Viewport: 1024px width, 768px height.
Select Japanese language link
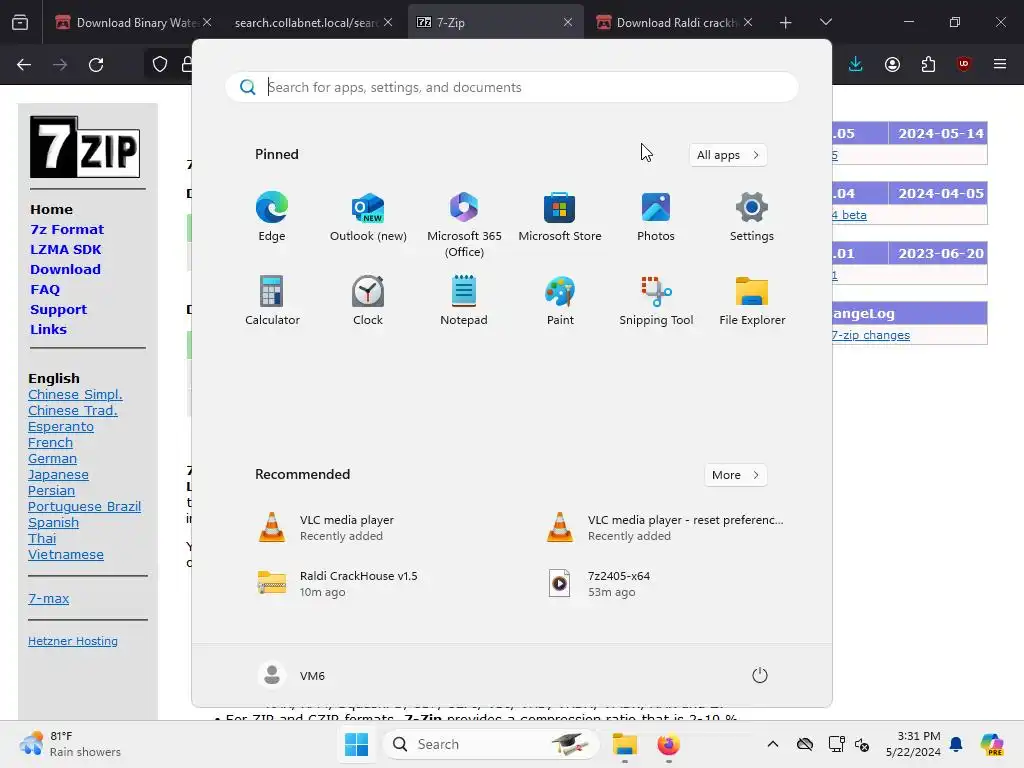click(58, 475)
